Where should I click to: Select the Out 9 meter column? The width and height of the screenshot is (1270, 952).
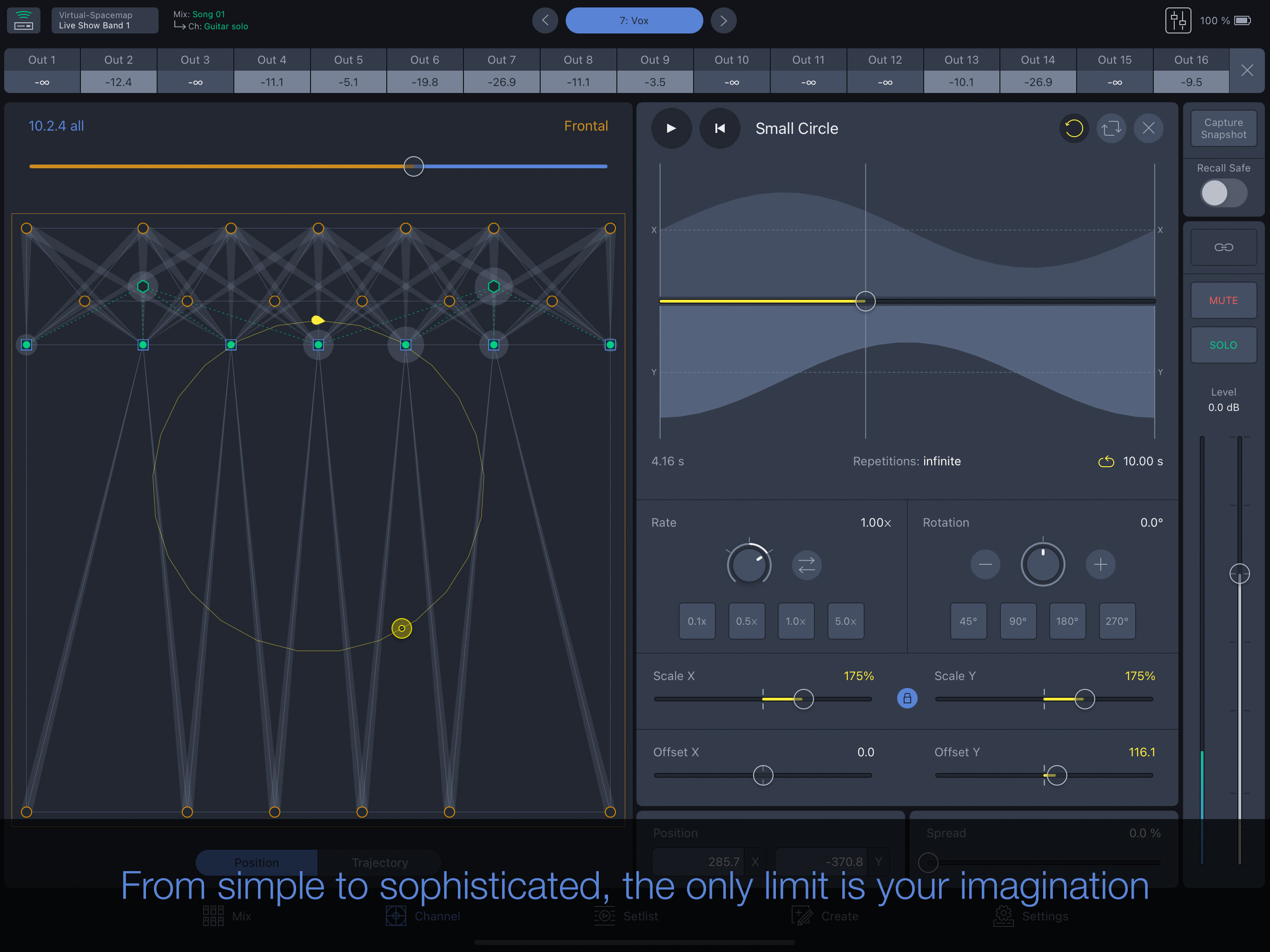pos(655,71)
